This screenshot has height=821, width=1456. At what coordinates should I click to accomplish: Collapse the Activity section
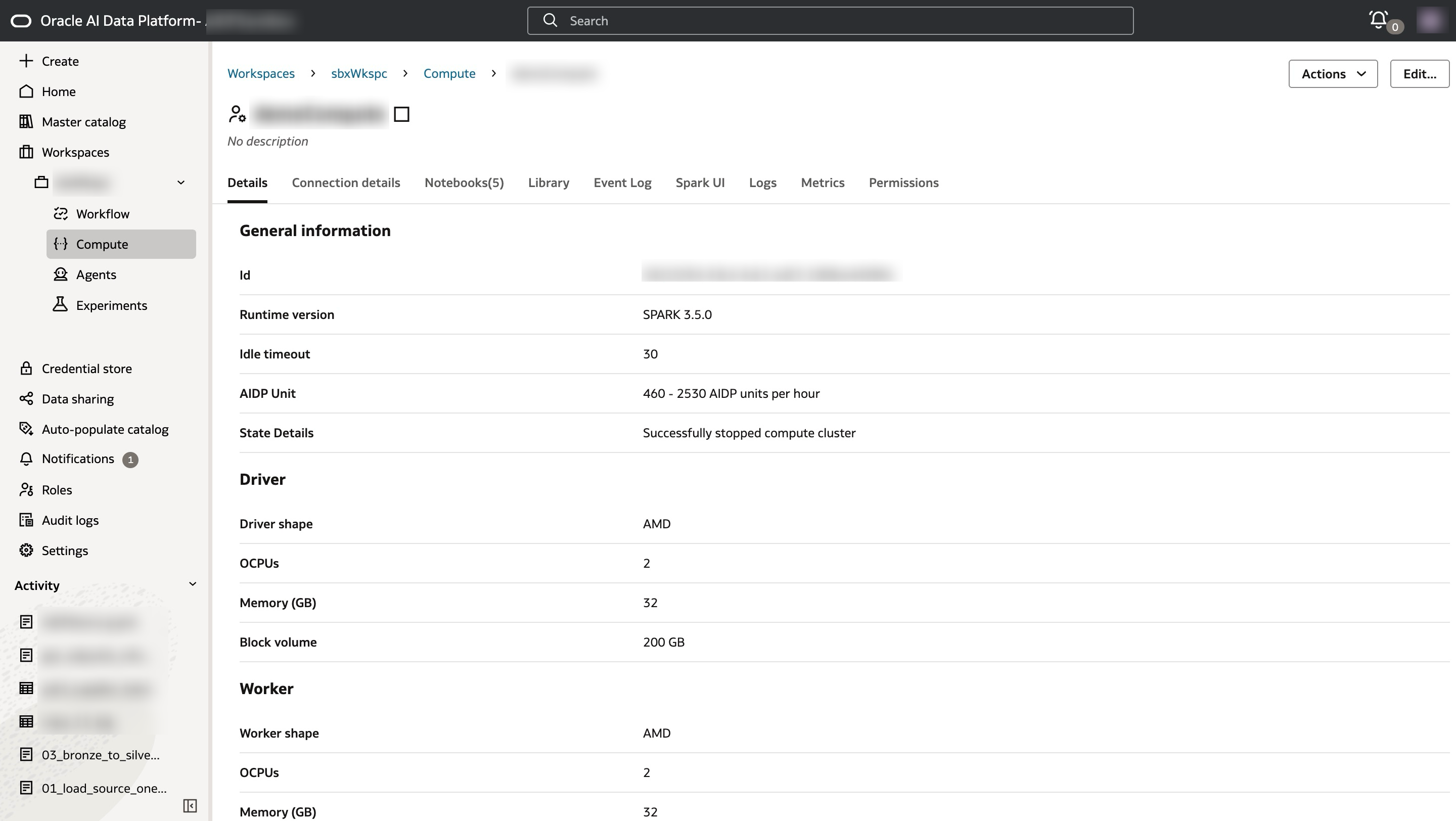(x=192, y=584)
